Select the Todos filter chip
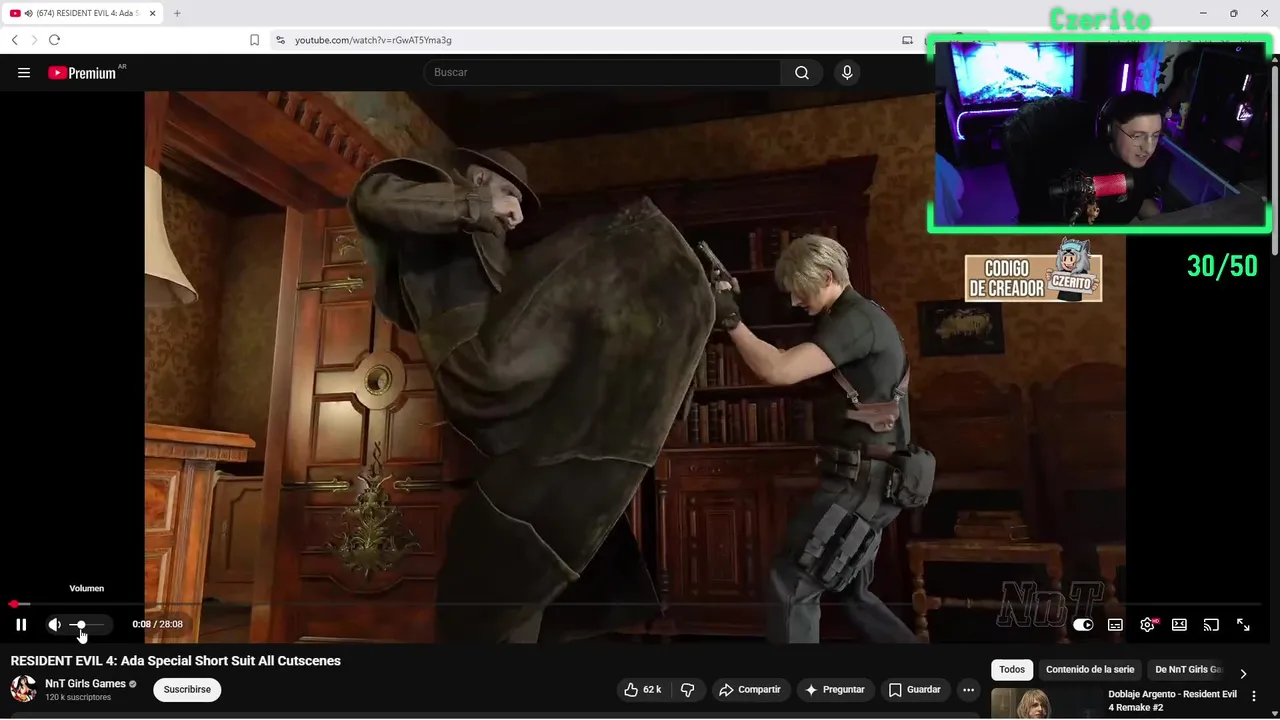Viewport: 1280px width, 720px height. 1012,670
